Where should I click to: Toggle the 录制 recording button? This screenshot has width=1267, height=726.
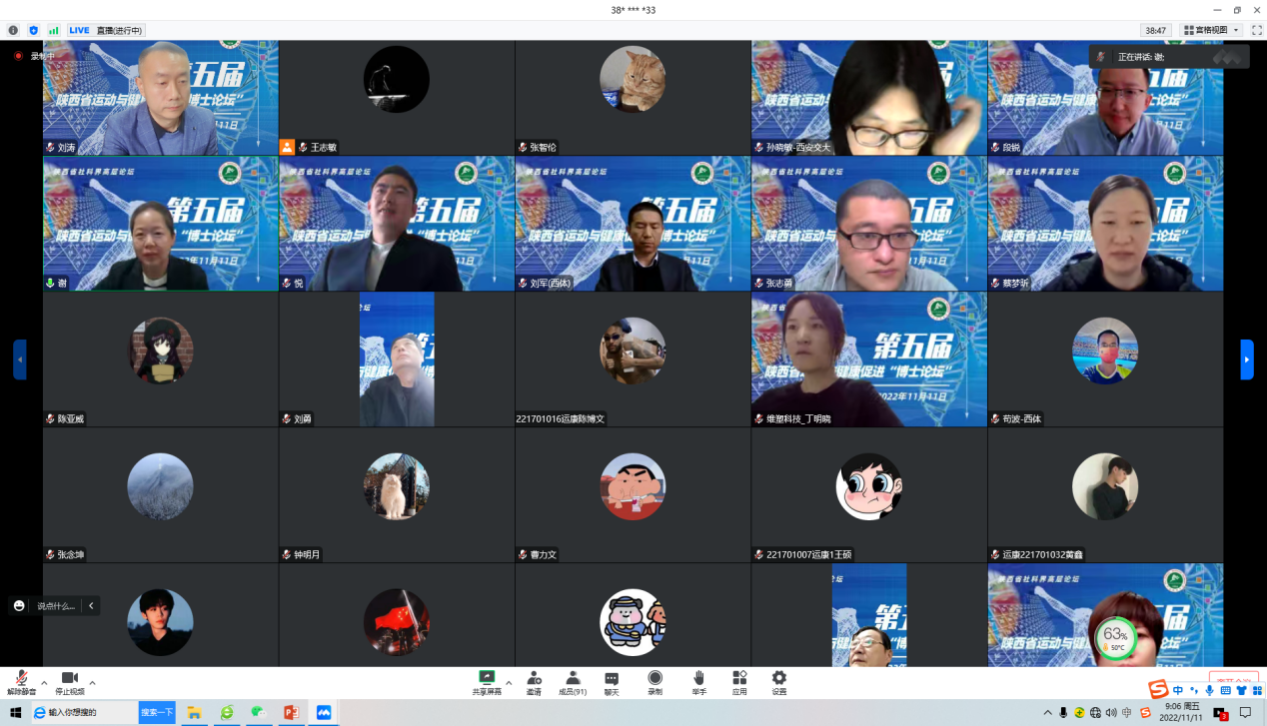(x=655, y=682)
